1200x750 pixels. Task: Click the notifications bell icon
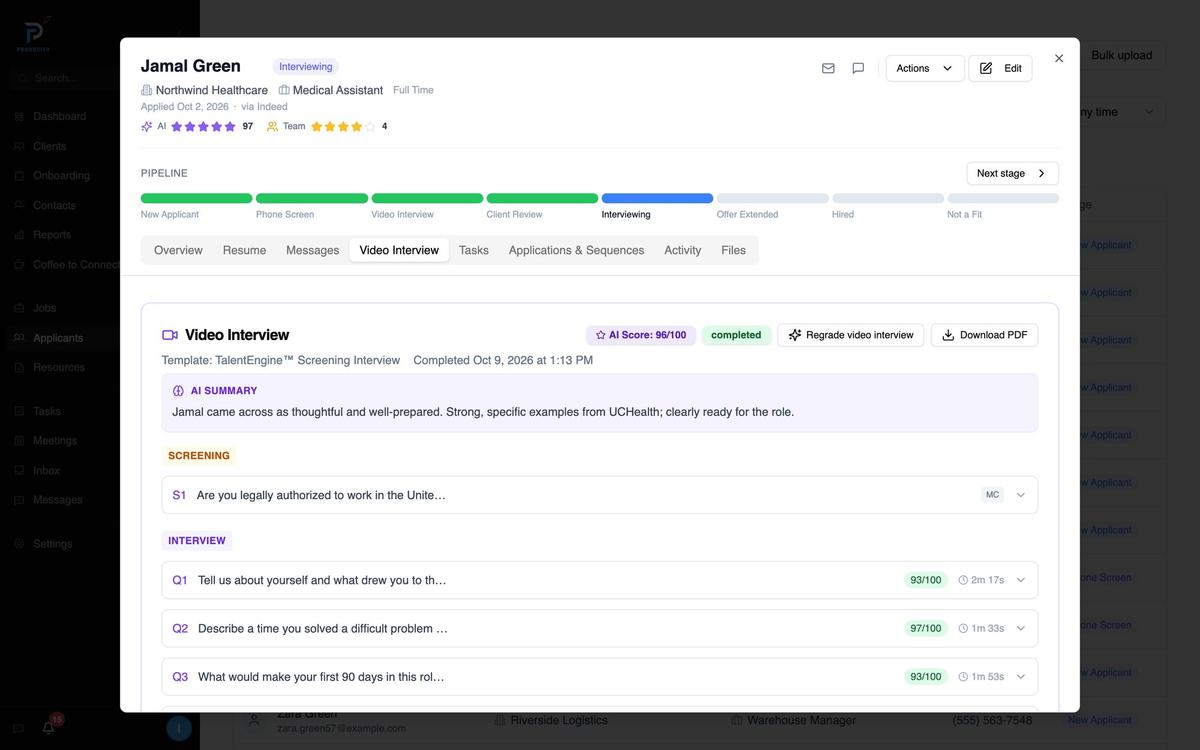click(x=48, y=728)
